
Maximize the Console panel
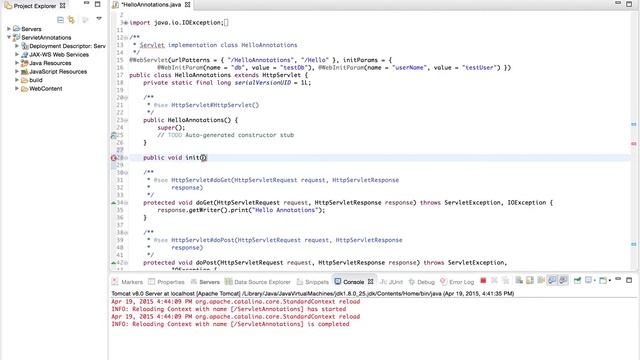629,280
